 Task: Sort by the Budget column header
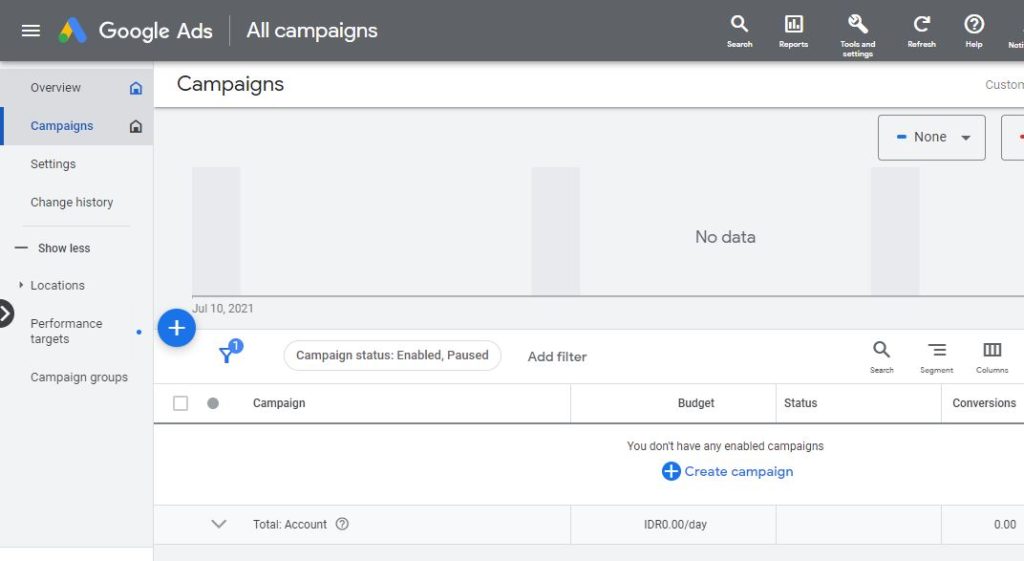point(696,403)
